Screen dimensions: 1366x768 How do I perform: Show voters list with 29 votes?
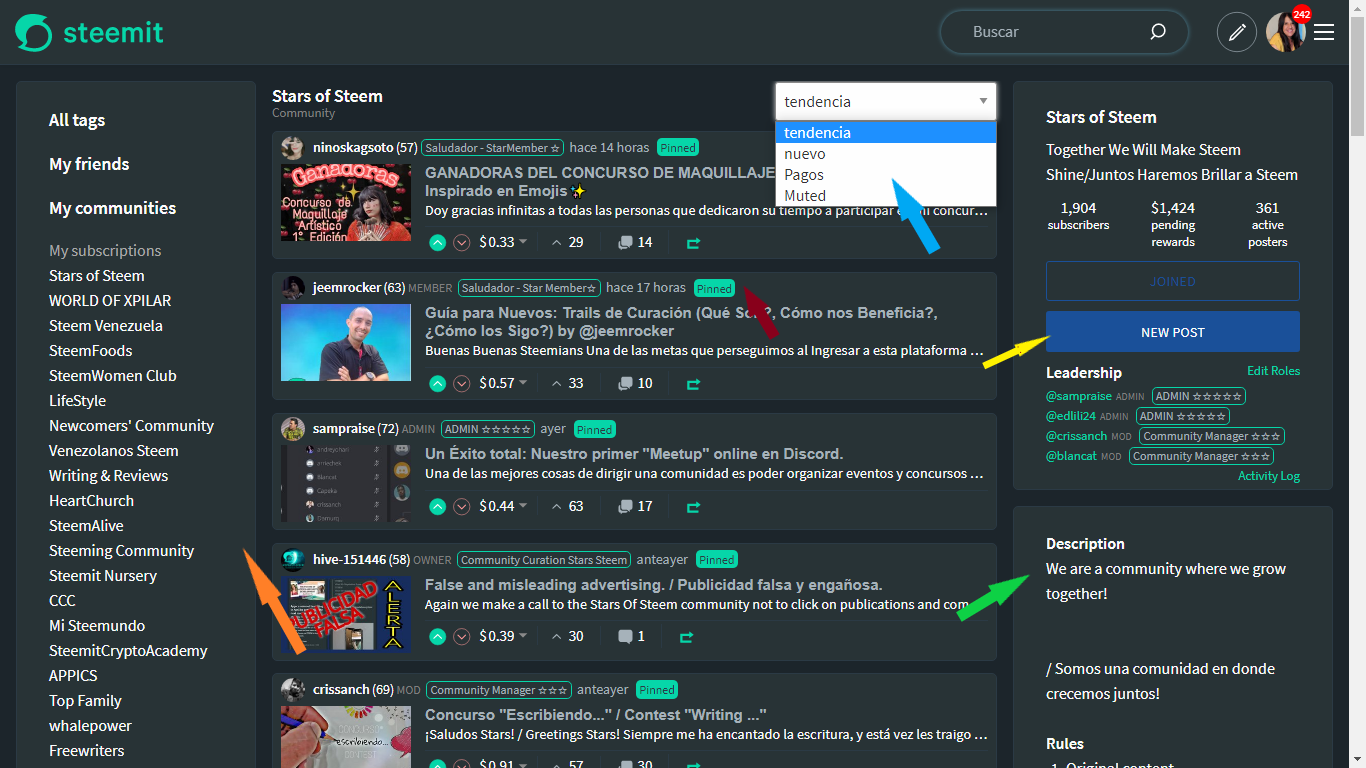(567, 242)
